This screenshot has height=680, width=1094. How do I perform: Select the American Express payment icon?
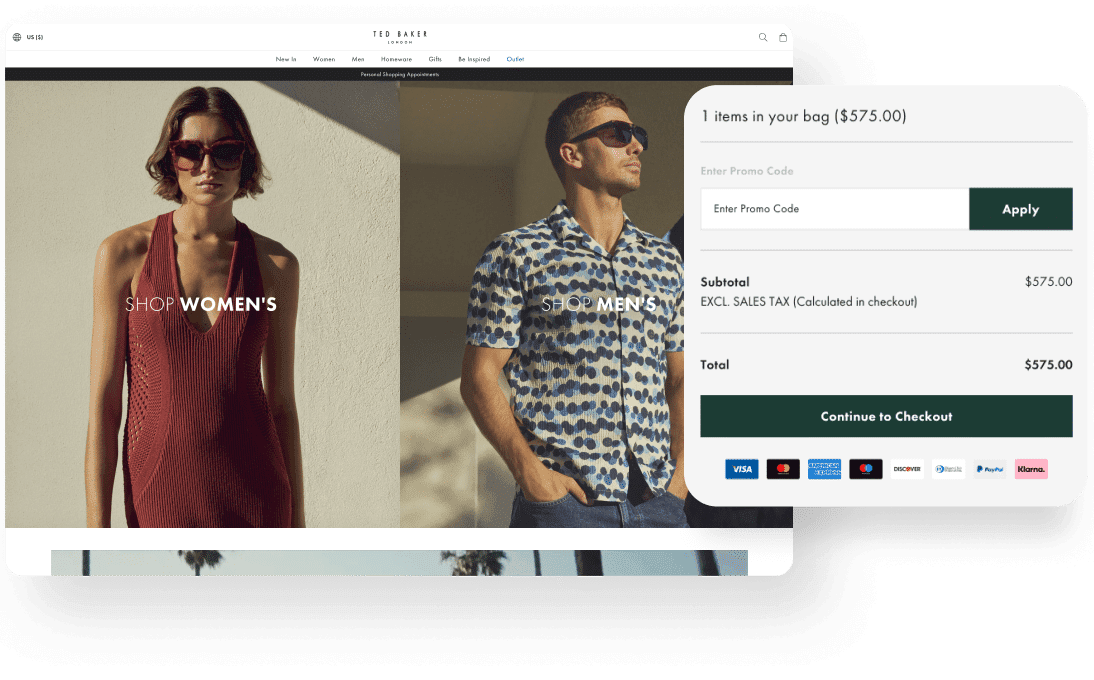[x=824, y=469]
